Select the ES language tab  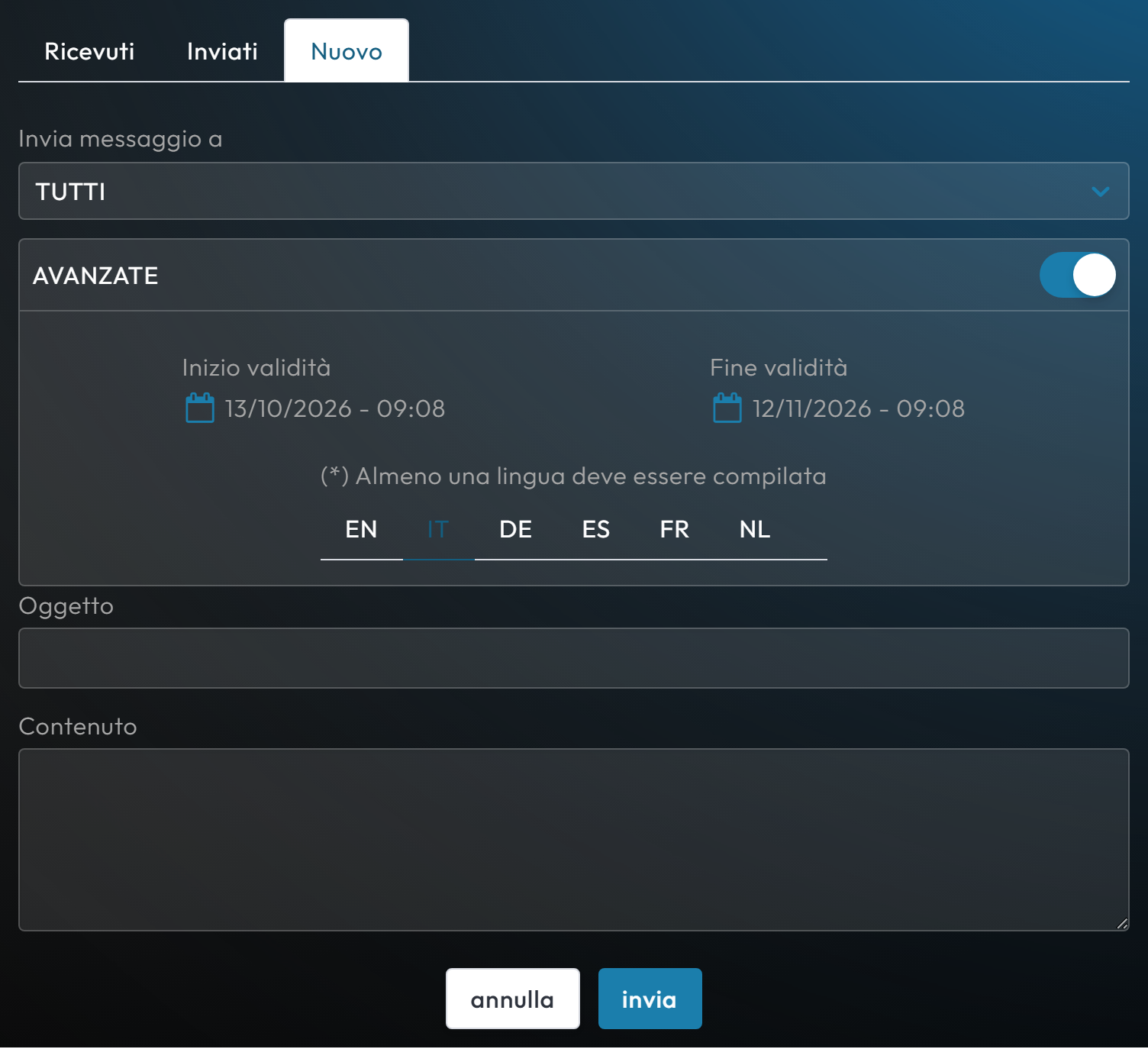[x=596, y=529]
